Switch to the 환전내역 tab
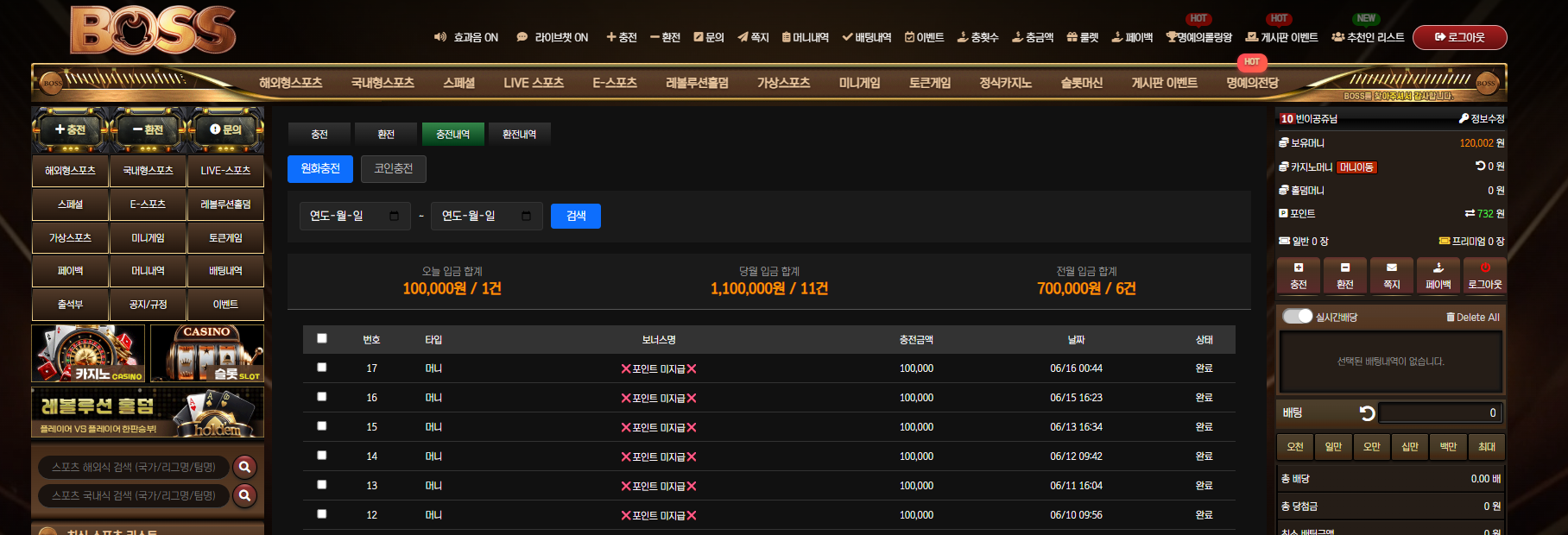The image size is (1568, 535). coord(520,134)
